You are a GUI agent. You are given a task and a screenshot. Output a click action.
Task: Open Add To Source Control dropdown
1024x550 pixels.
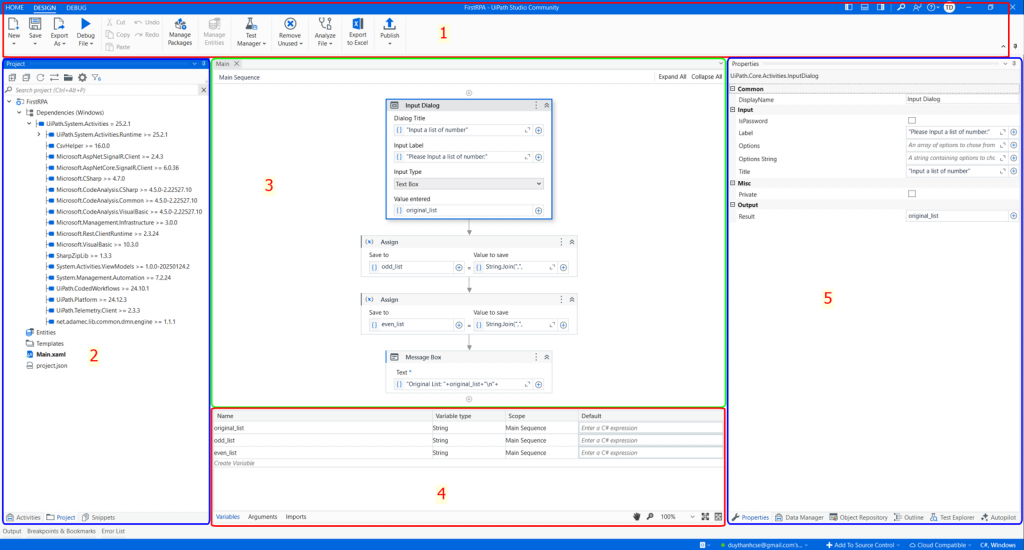(862, 545)
